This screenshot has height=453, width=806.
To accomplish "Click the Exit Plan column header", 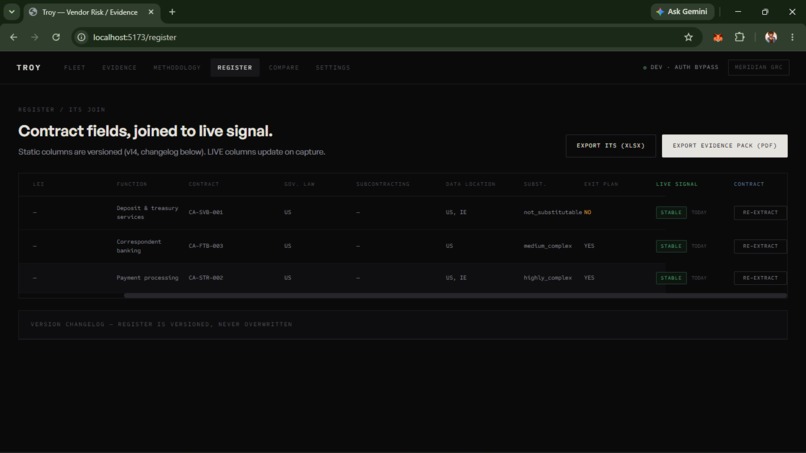I will coord(601,184).
